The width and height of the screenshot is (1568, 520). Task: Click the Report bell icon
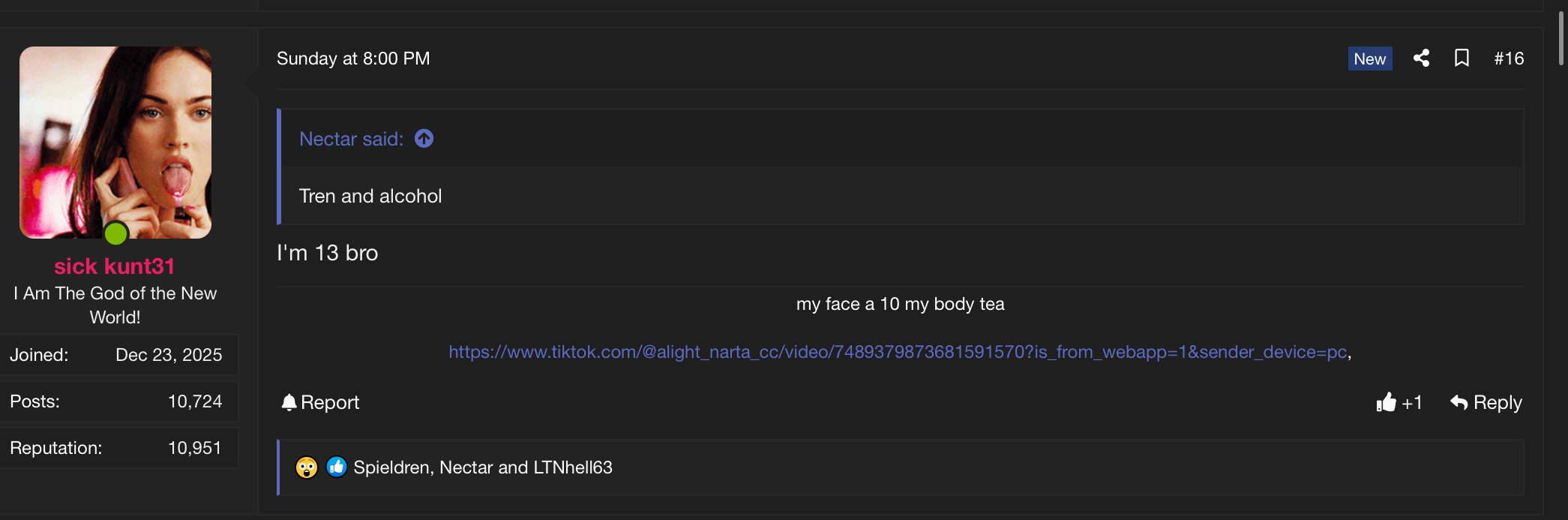pyautogui.click(x=289, y=403)
